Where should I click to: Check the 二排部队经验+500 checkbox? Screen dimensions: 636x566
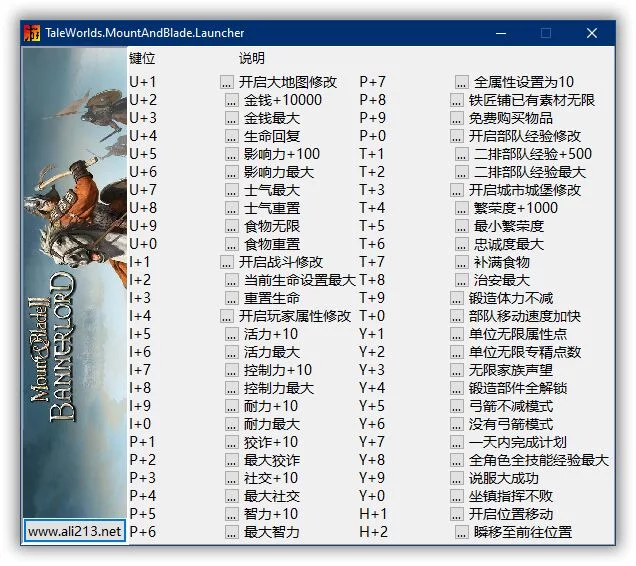point(462,154)
